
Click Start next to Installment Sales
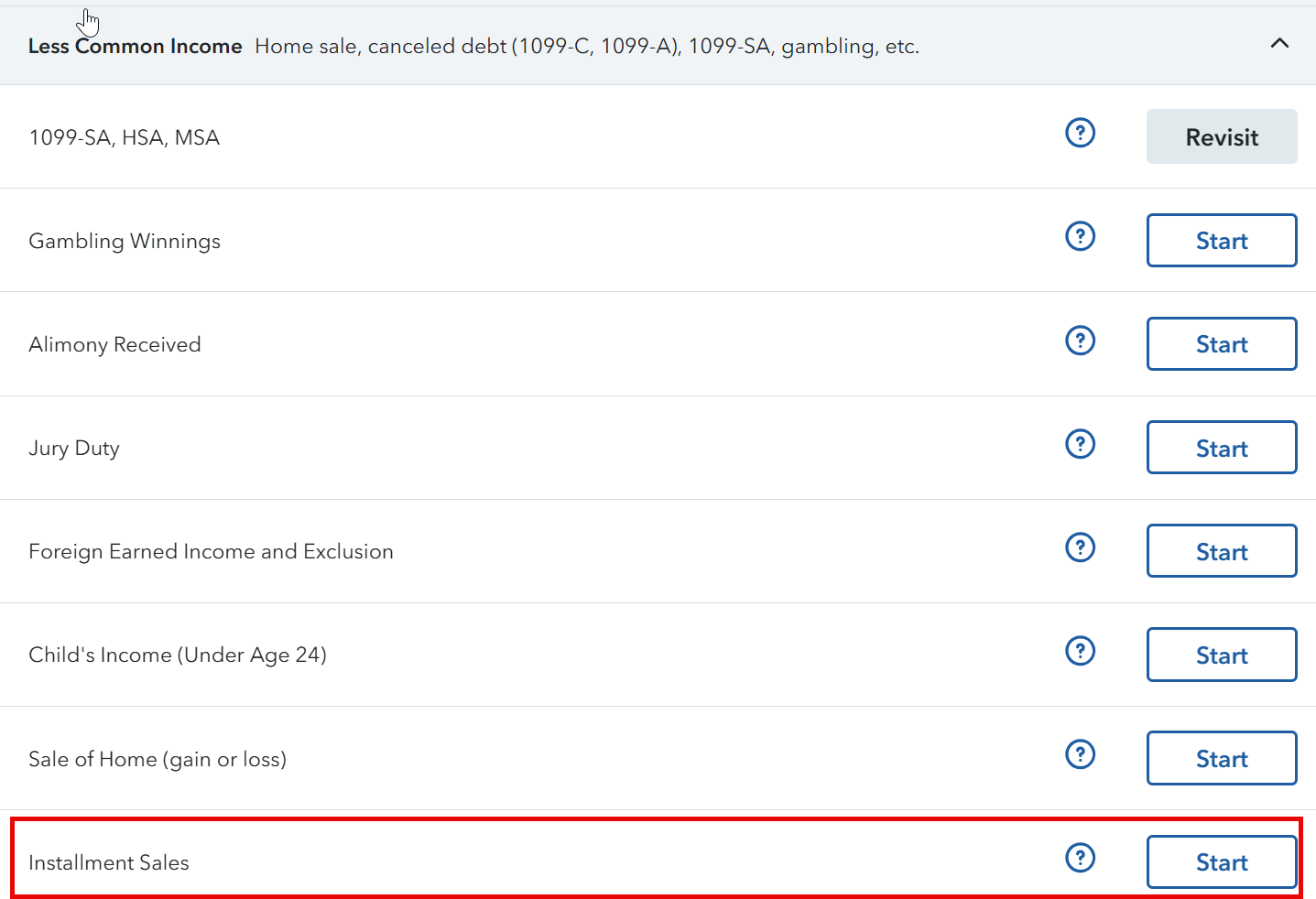[x=1221, y=862]
